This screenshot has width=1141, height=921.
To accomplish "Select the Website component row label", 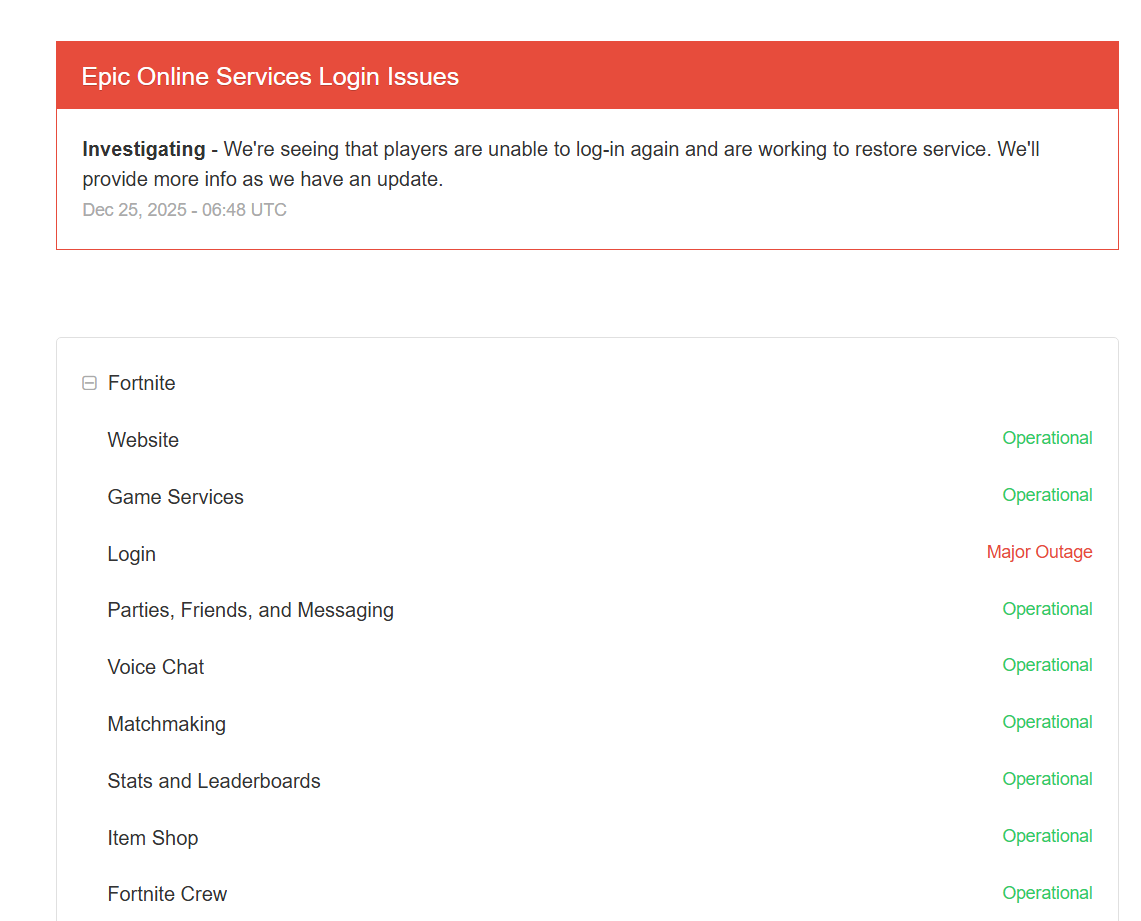I will coord(143,440).
